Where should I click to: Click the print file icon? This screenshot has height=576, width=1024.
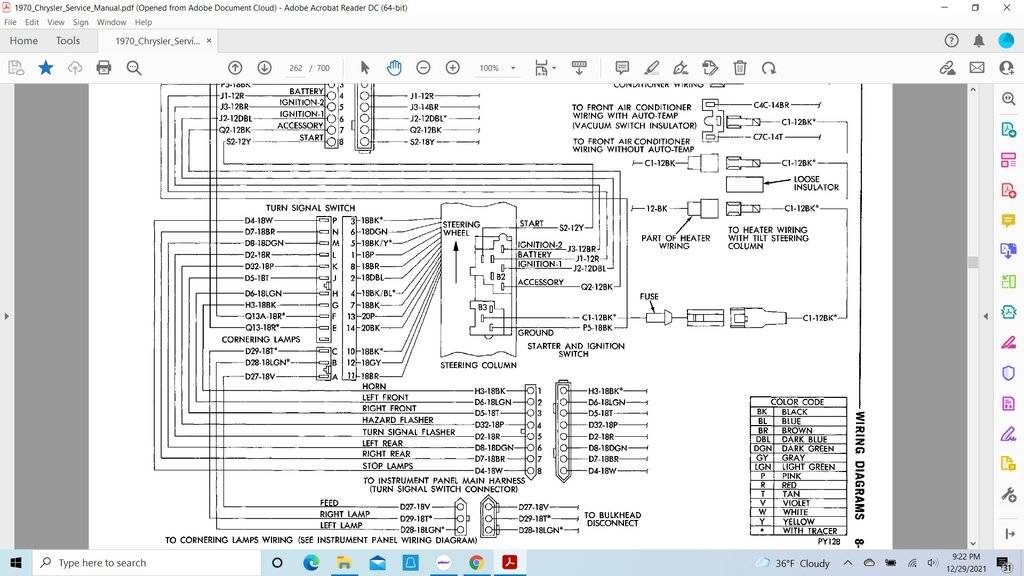point(104,68)
